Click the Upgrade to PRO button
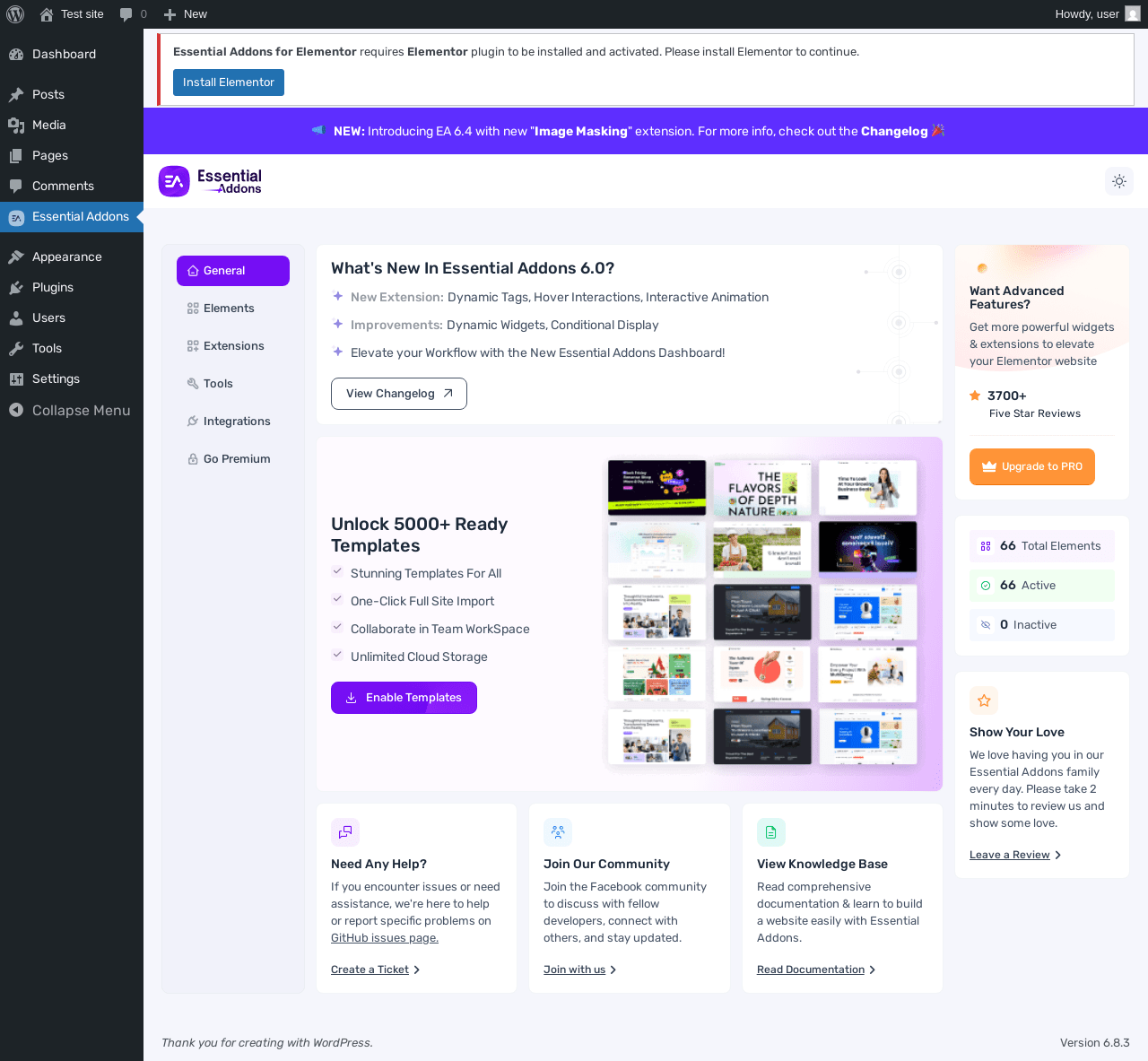1148x1061 pixels. [1032, 466]
